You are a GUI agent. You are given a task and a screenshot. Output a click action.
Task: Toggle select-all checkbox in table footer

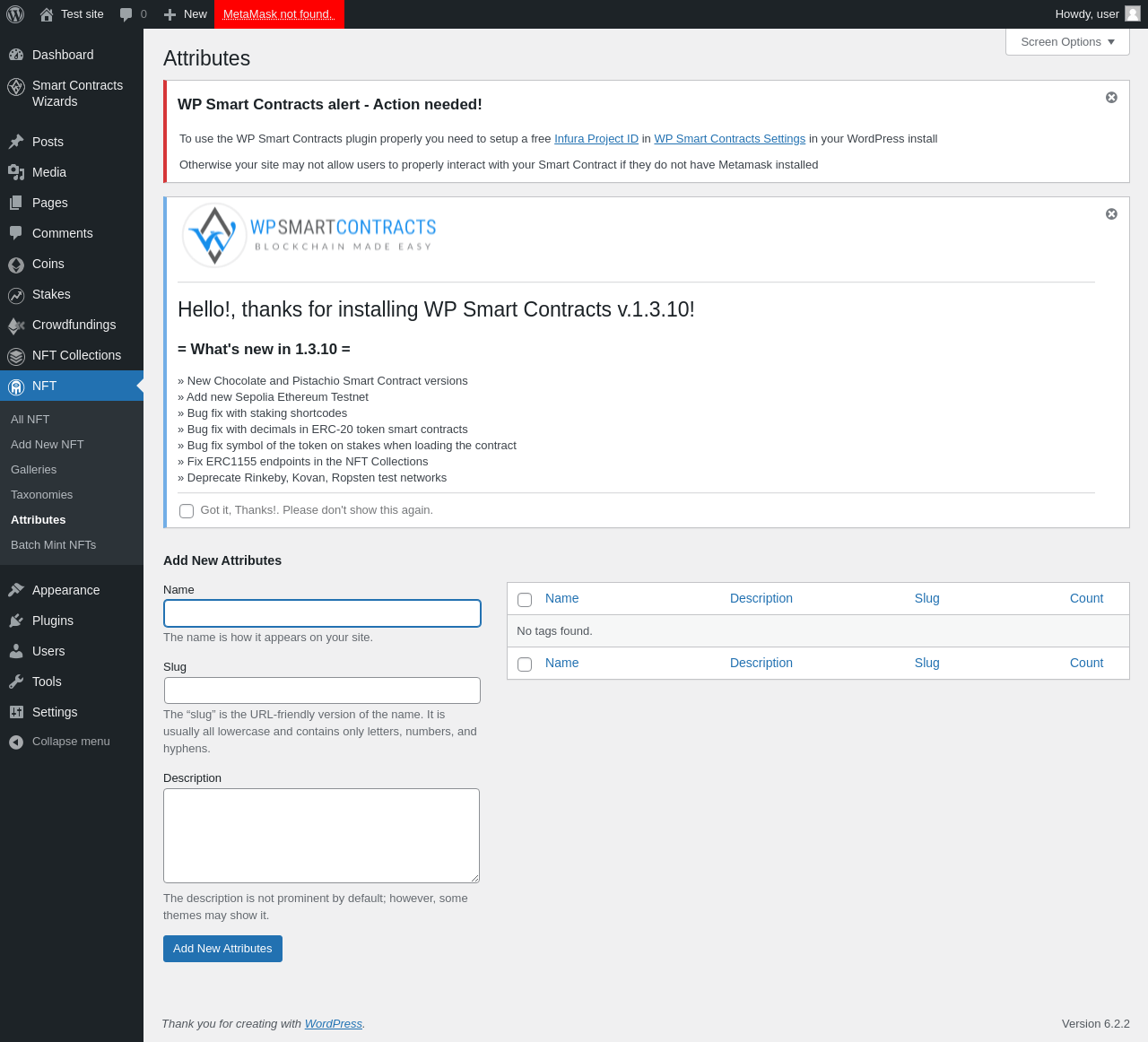[525, 664]
